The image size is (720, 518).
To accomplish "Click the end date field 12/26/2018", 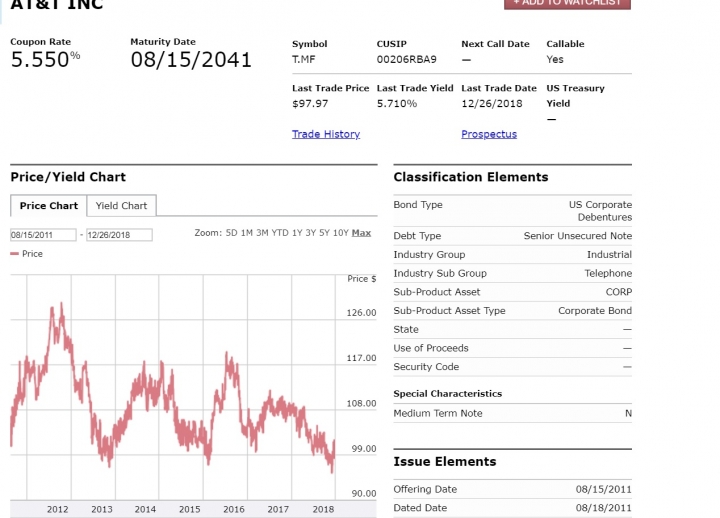I will point(119,235).
